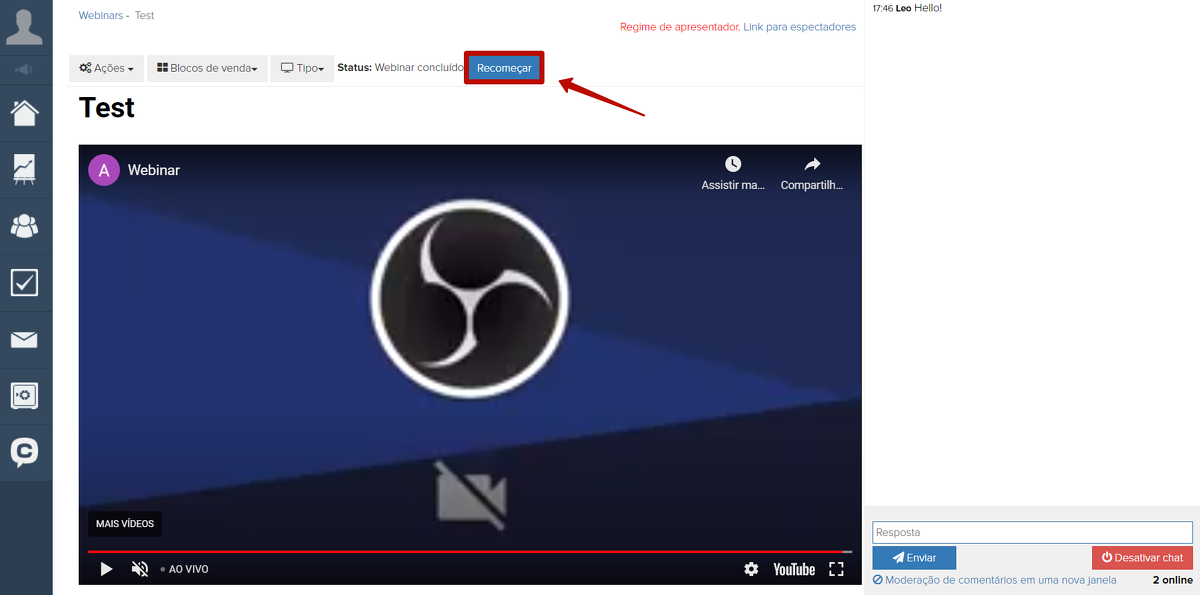Open the chat bubble sidebar icon
The width and height of the screenshot is (1200, 595).
[24, 452]
